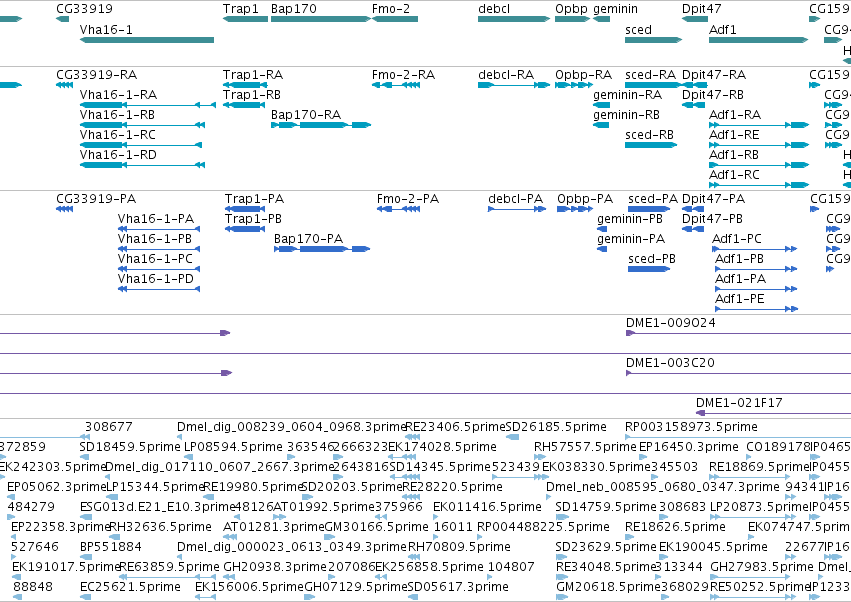
Task: Open the sced-PB protein label
Action: pos(652,259)
